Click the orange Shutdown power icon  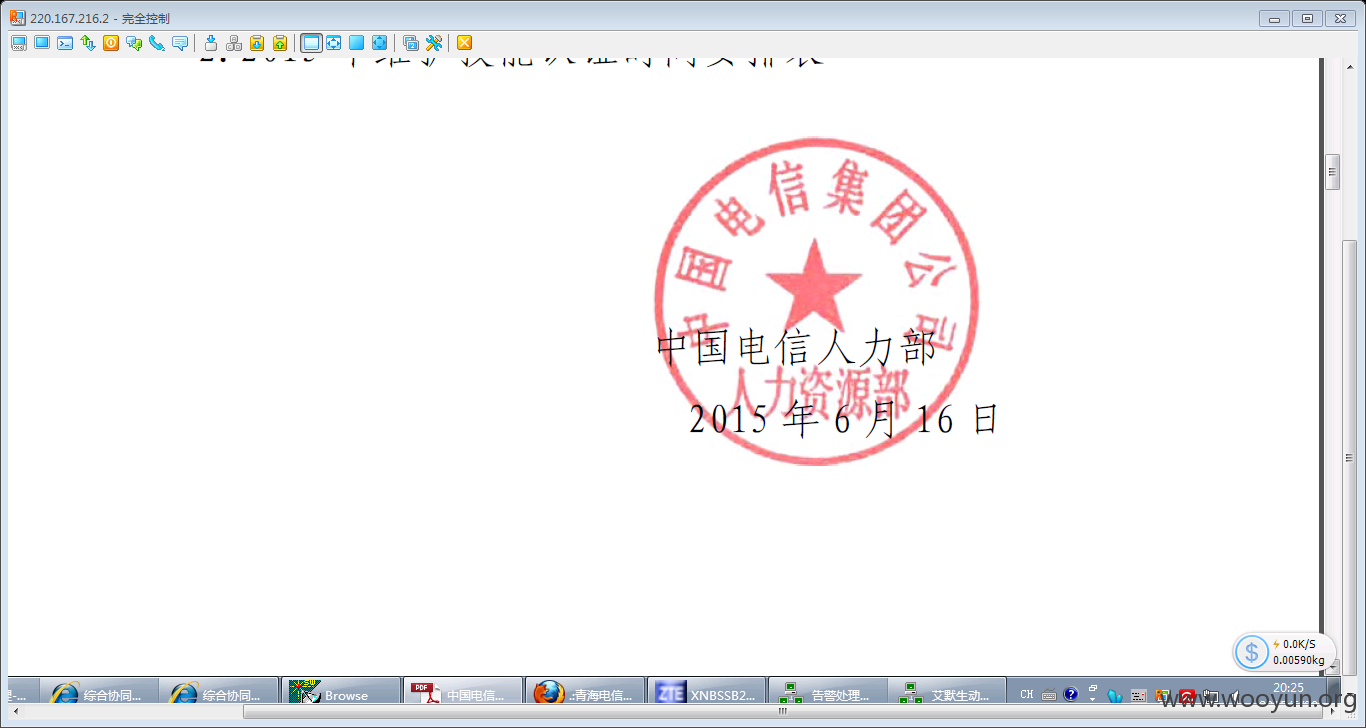point(111,43)
